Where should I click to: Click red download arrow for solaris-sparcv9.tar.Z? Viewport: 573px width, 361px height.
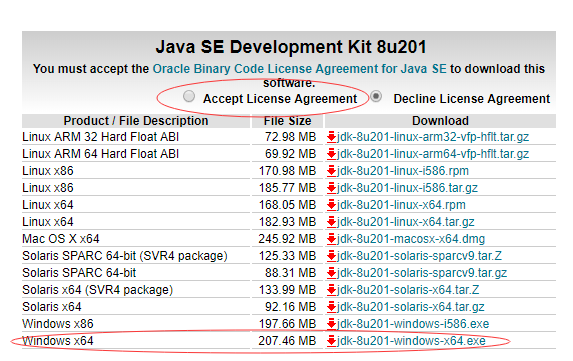(331, 256)
